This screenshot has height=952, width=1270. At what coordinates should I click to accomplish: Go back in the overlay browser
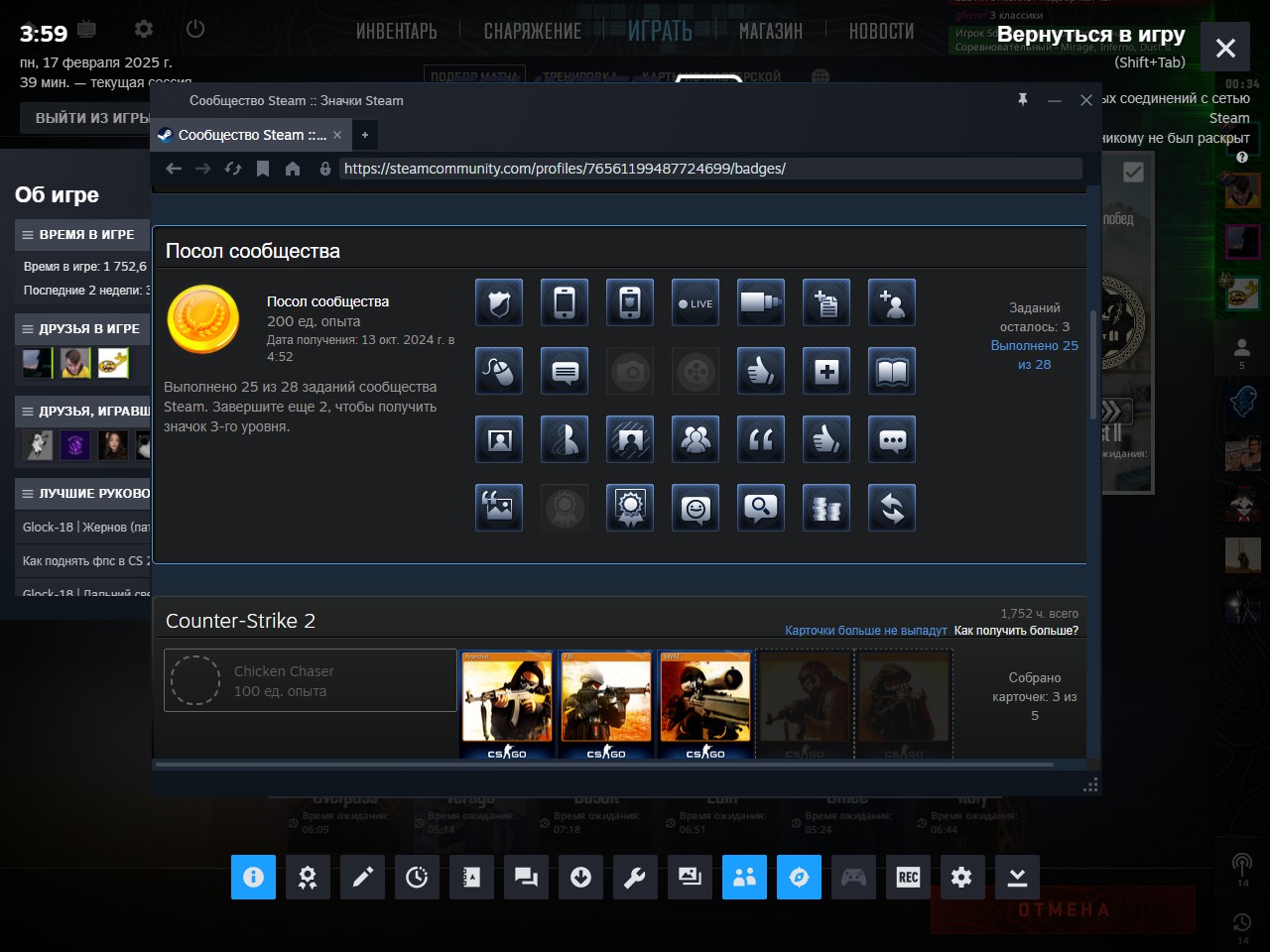pyautogui.click(x=174, y=169)
